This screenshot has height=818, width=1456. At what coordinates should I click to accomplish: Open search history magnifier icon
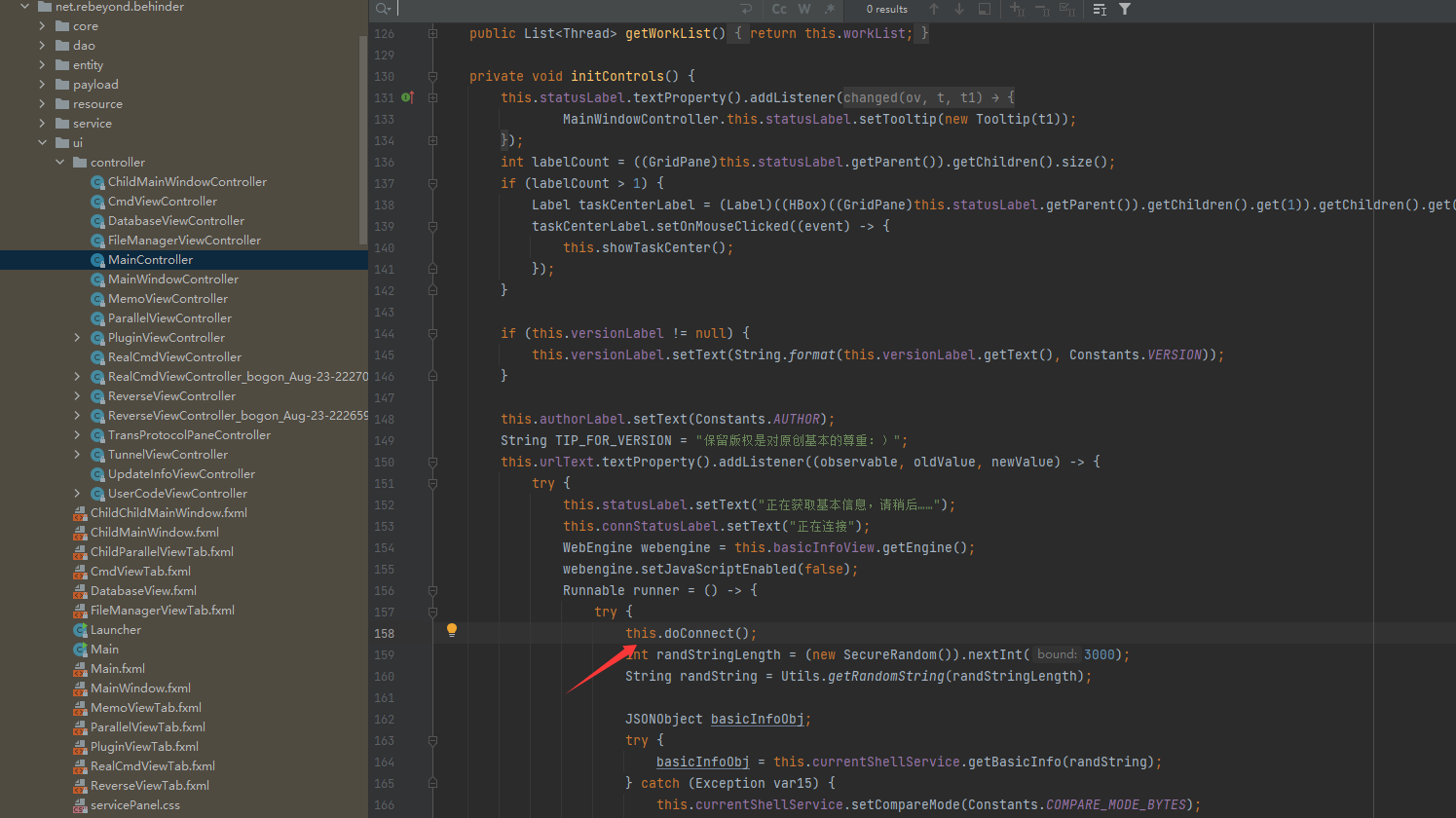click(x=383, y=9)
